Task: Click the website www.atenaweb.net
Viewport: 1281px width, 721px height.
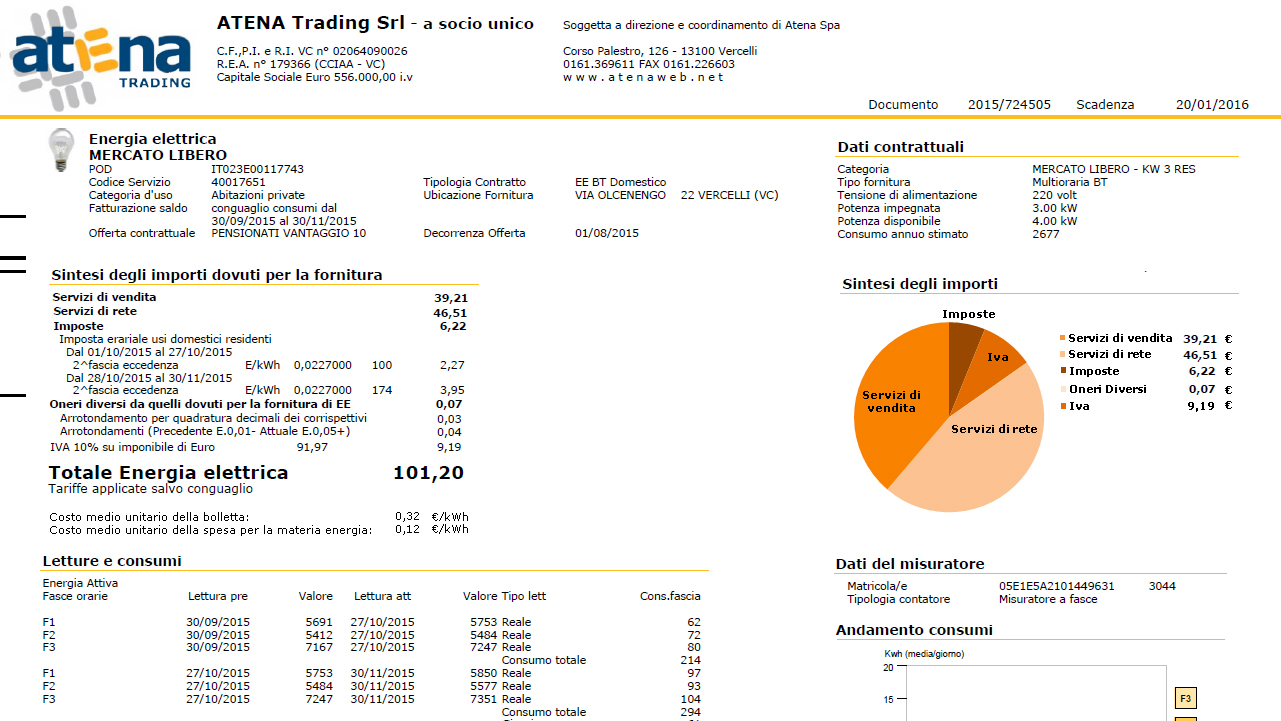Action: click(643, 77)
